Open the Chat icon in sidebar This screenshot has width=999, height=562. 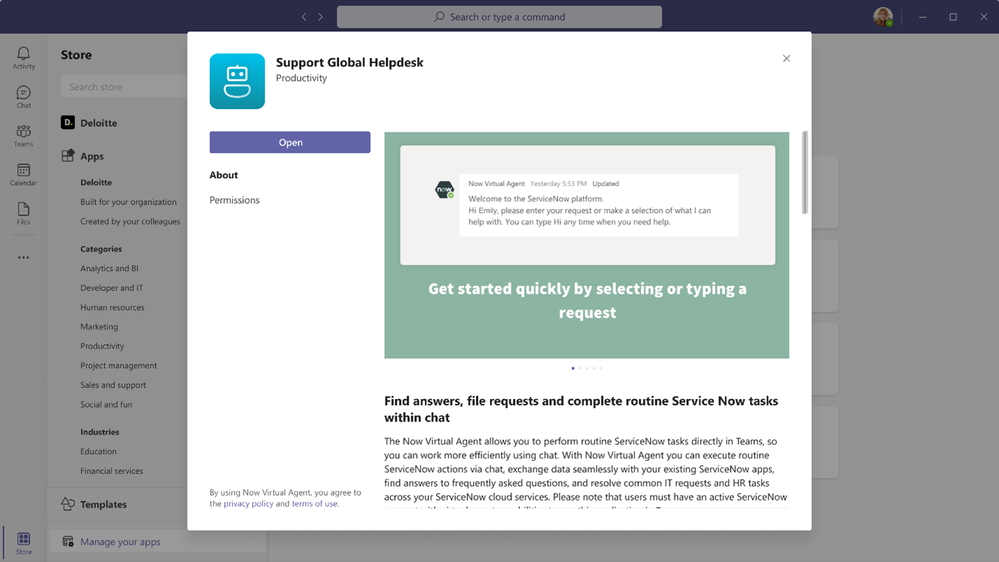click(x=24, y=97)
